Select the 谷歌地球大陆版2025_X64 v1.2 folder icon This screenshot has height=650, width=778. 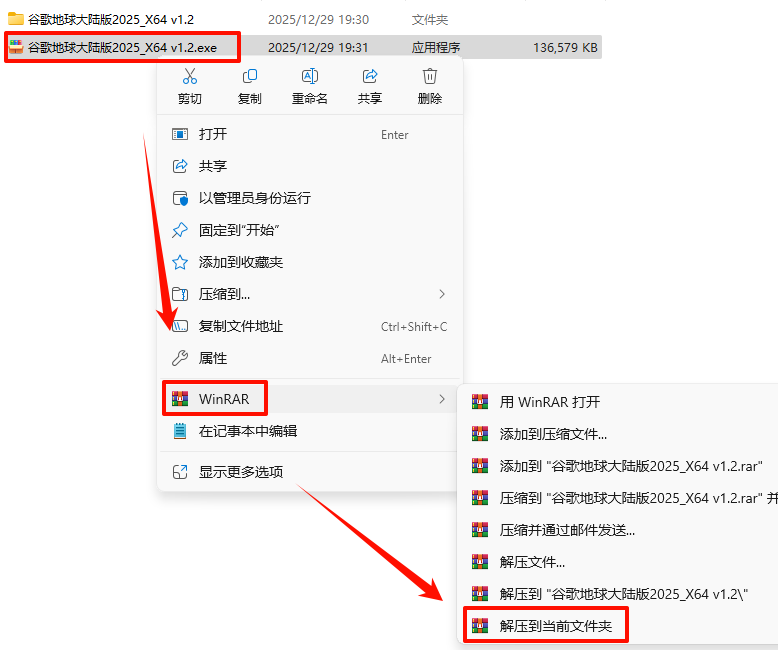[x=16, y=19]
